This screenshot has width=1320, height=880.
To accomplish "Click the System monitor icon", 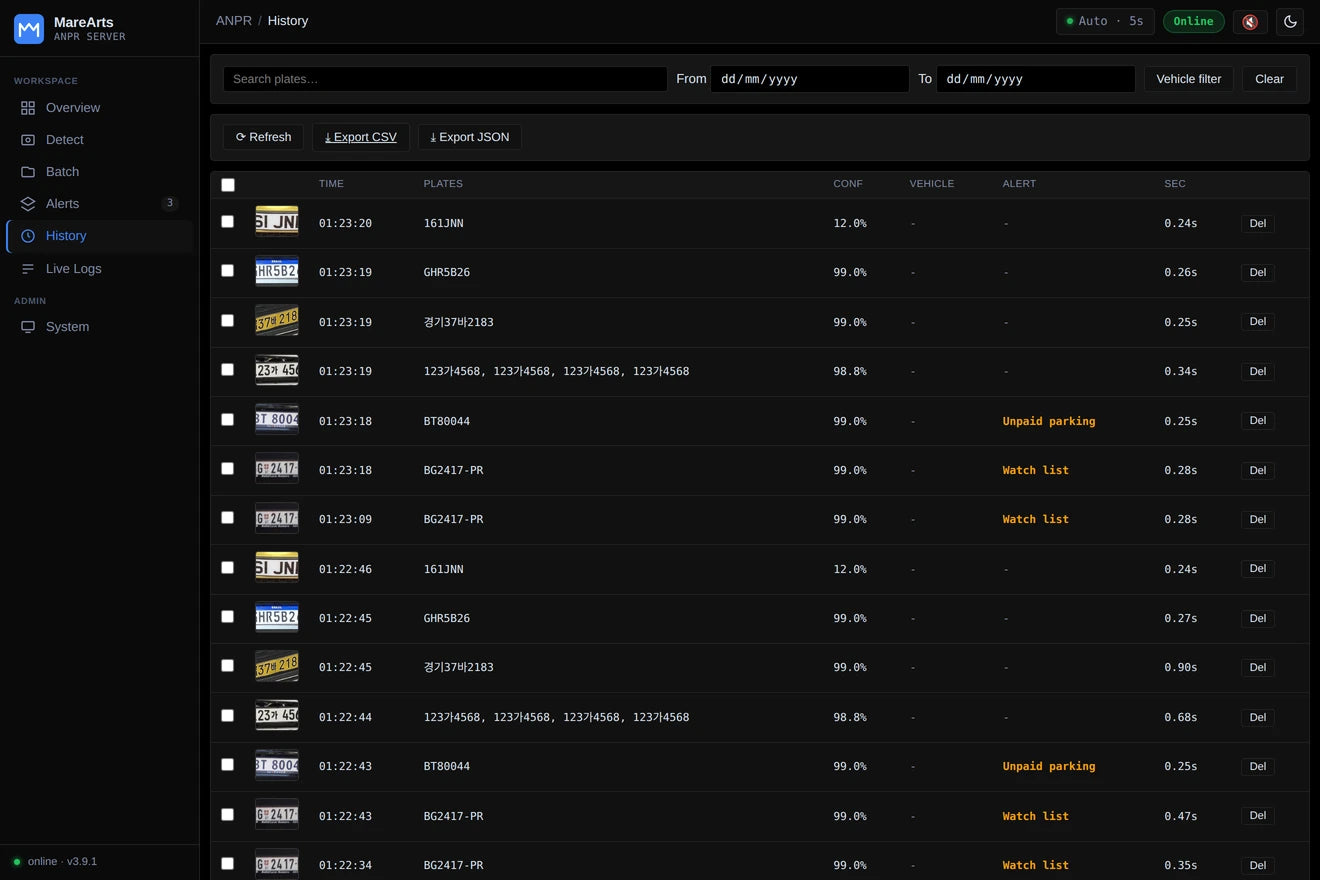I will (28, 327).
